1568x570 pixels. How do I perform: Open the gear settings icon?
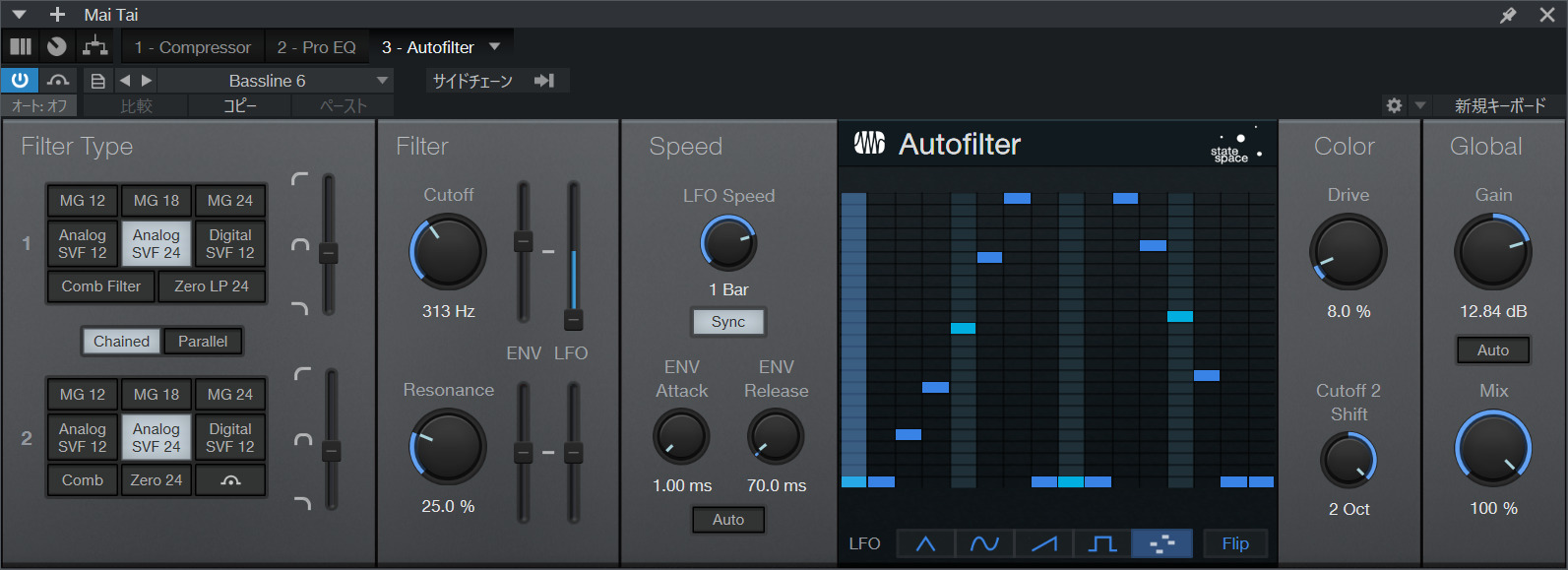point(1394,105)
